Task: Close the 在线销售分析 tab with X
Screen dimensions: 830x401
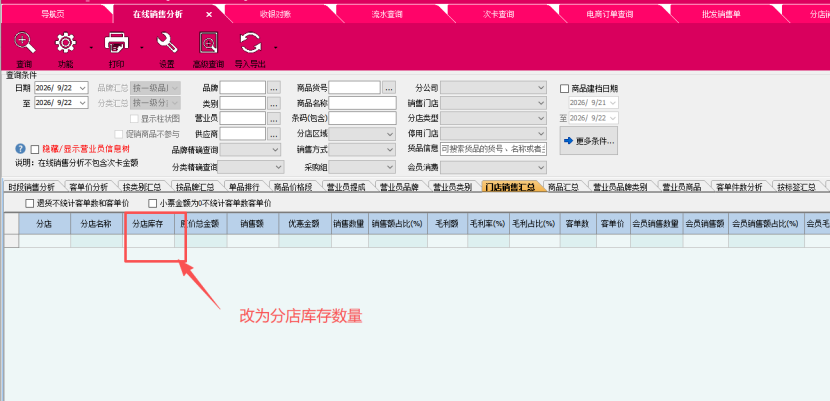Action: (x=209, y=15)
